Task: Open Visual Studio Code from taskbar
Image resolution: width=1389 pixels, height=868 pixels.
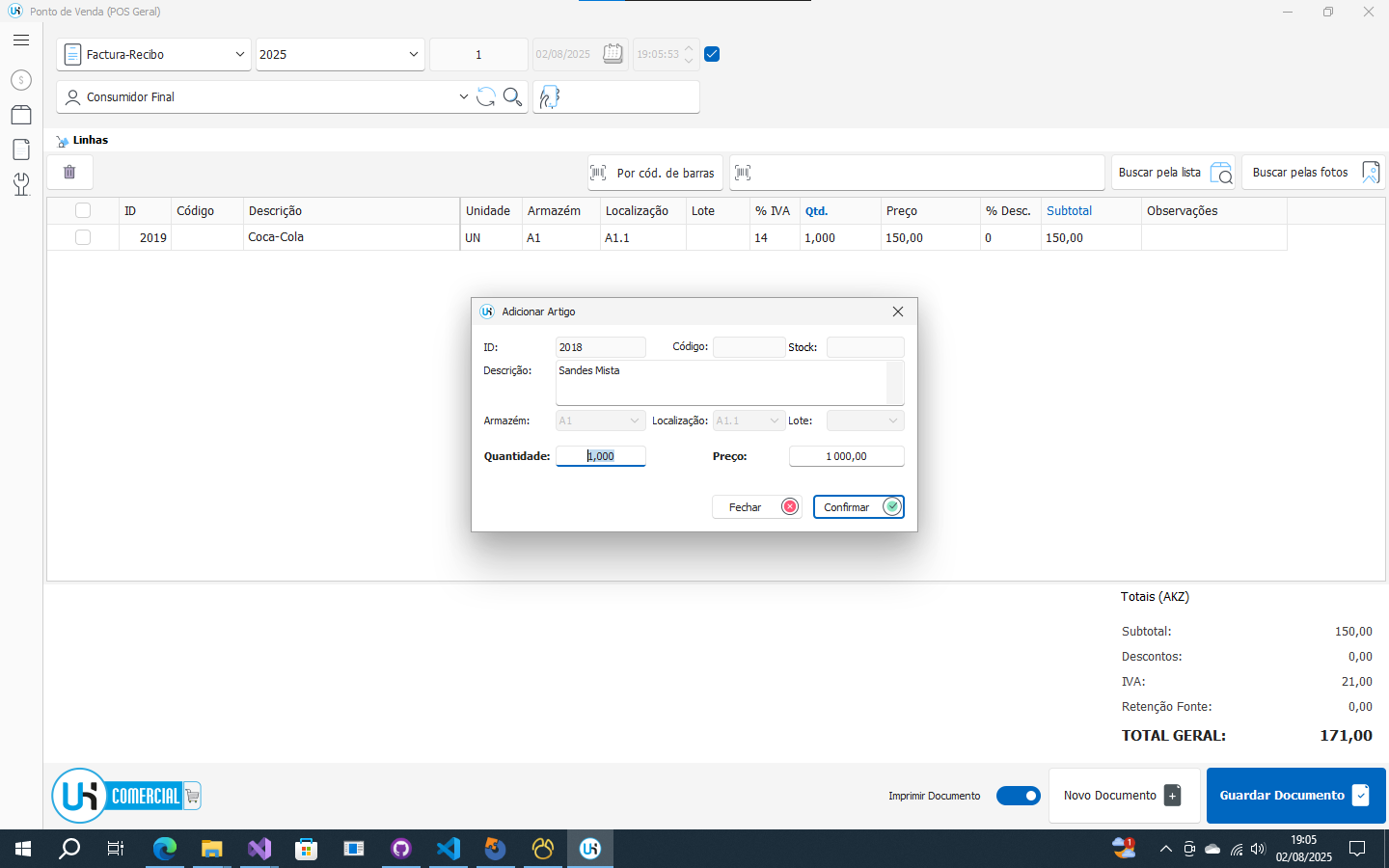Action: tap(449, 849)
